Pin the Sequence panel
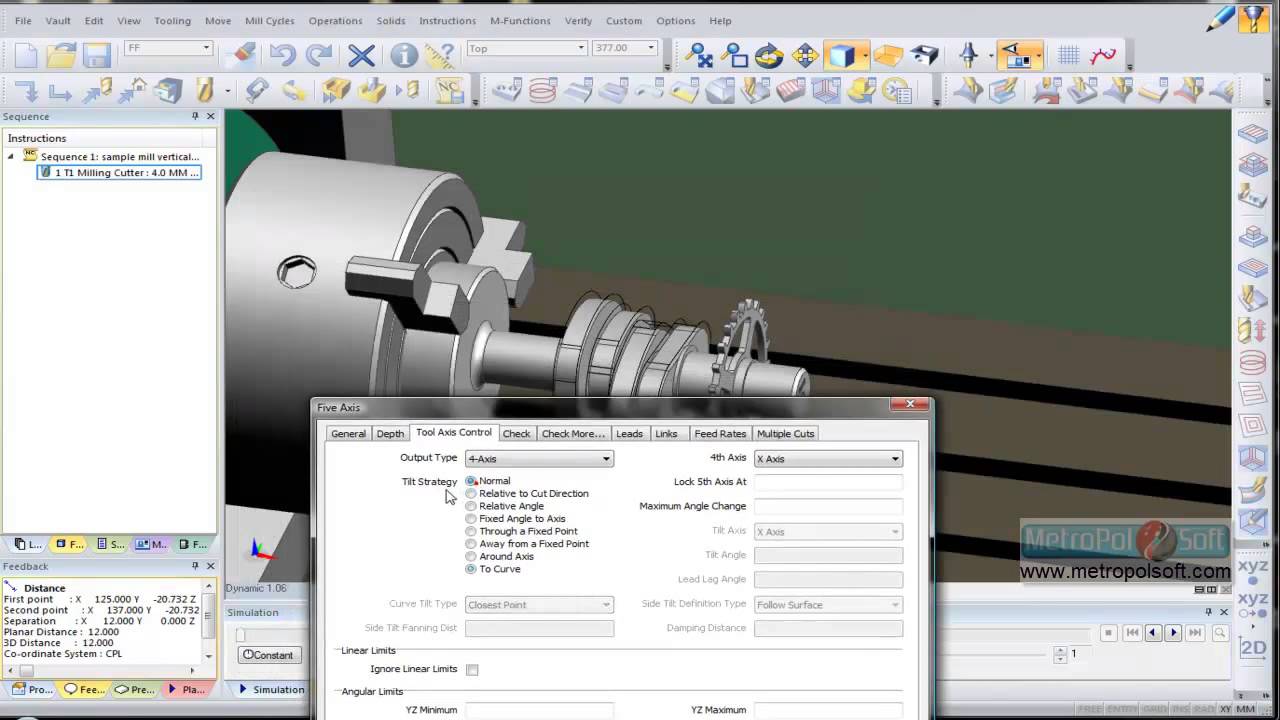The width and height of the screenshot is (1280, 720). click(195, 116)
